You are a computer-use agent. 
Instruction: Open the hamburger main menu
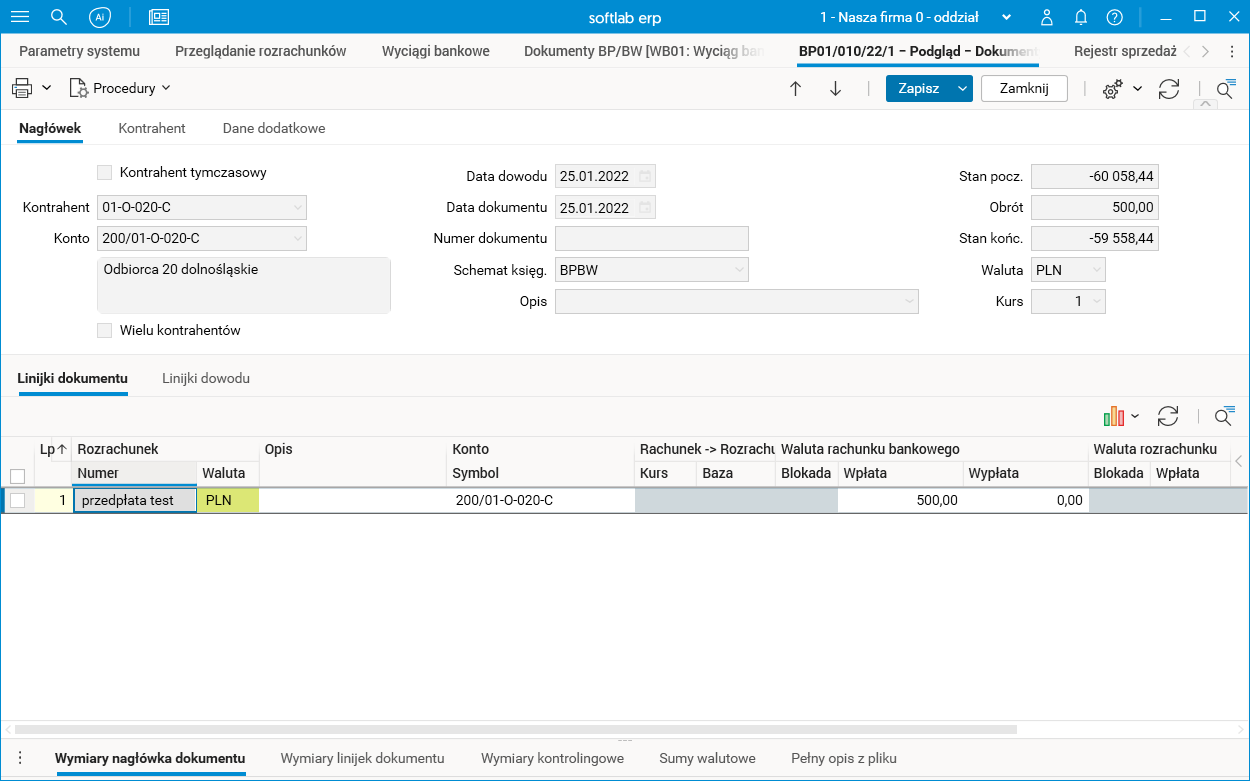point(20,17)
